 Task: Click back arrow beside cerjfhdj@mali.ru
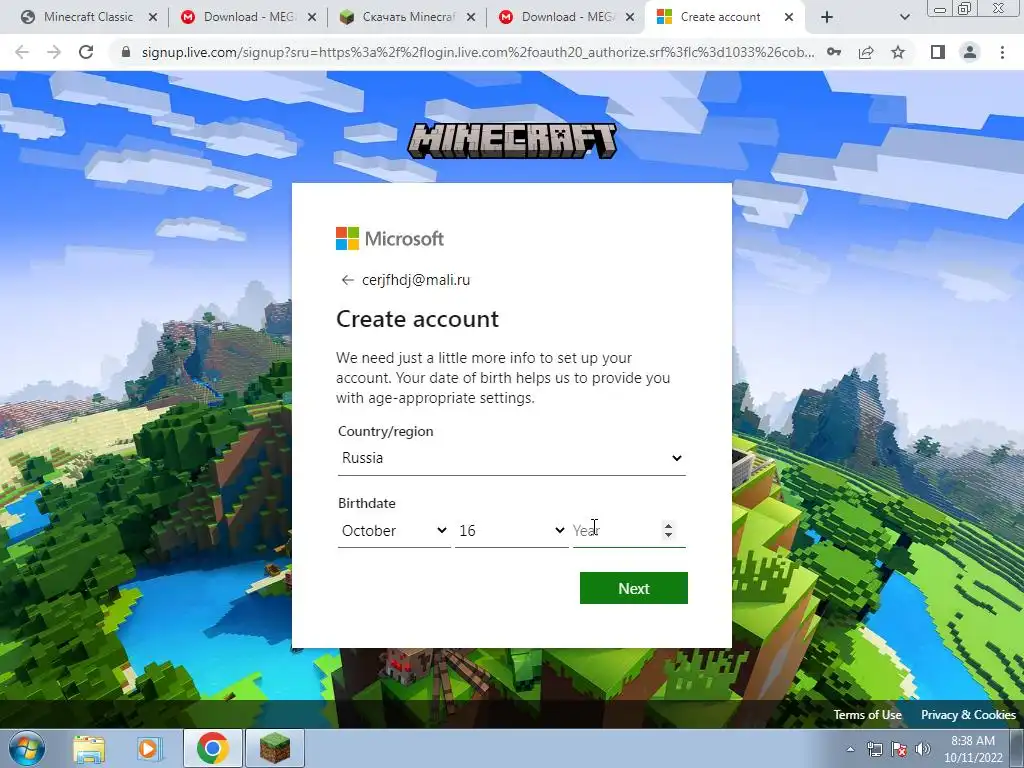(347, 280)
